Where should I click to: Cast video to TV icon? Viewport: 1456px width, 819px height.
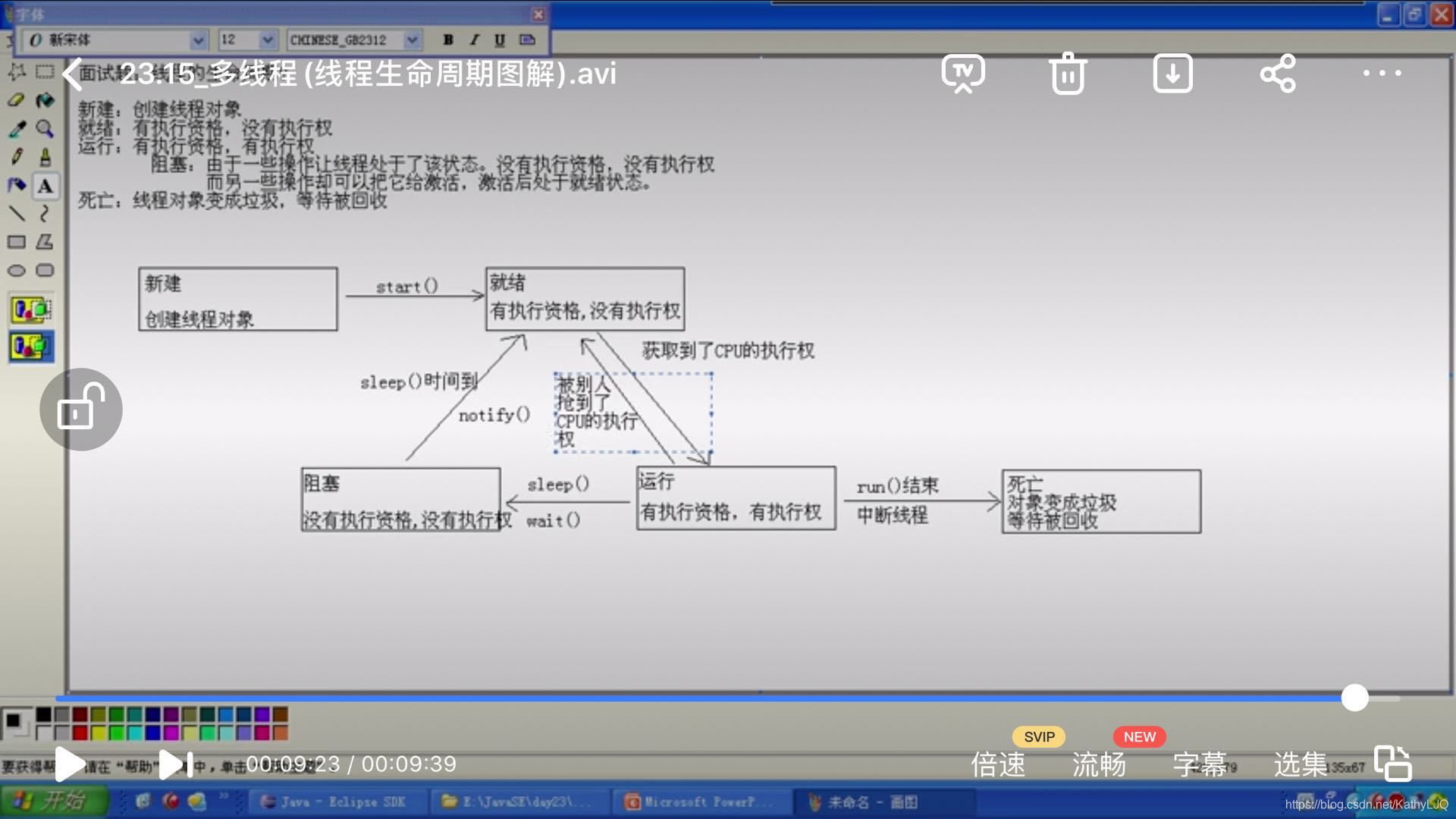coord(962,74)
